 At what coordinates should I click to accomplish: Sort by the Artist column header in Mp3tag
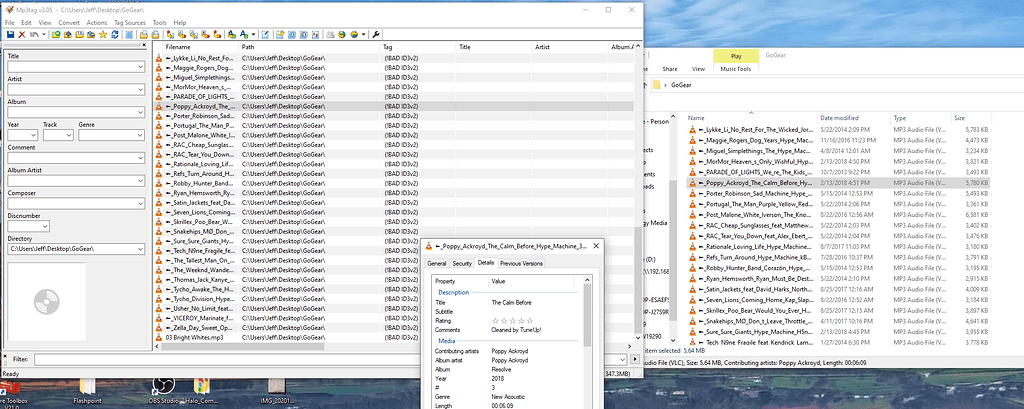pos(570,47)
